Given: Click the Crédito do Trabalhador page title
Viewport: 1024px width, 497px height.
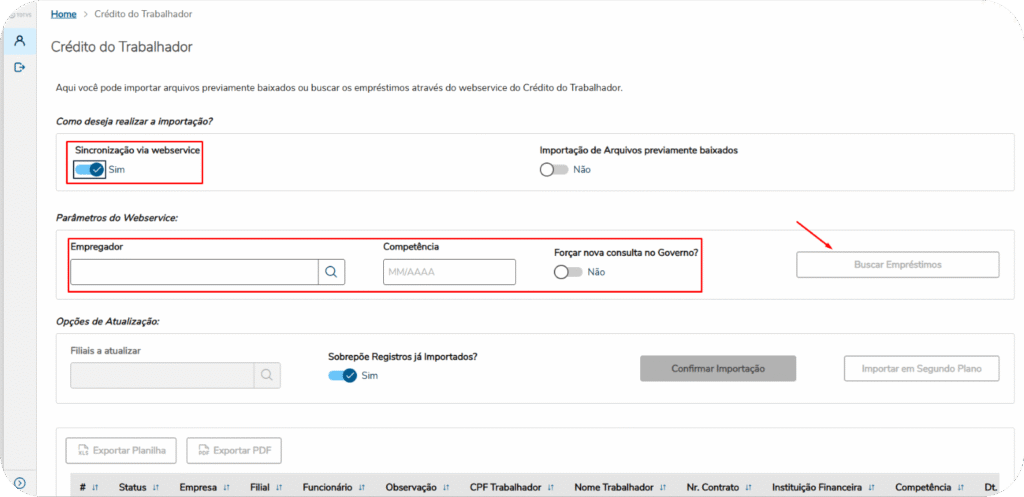Looking at the screenshot, I should point(121,47).
